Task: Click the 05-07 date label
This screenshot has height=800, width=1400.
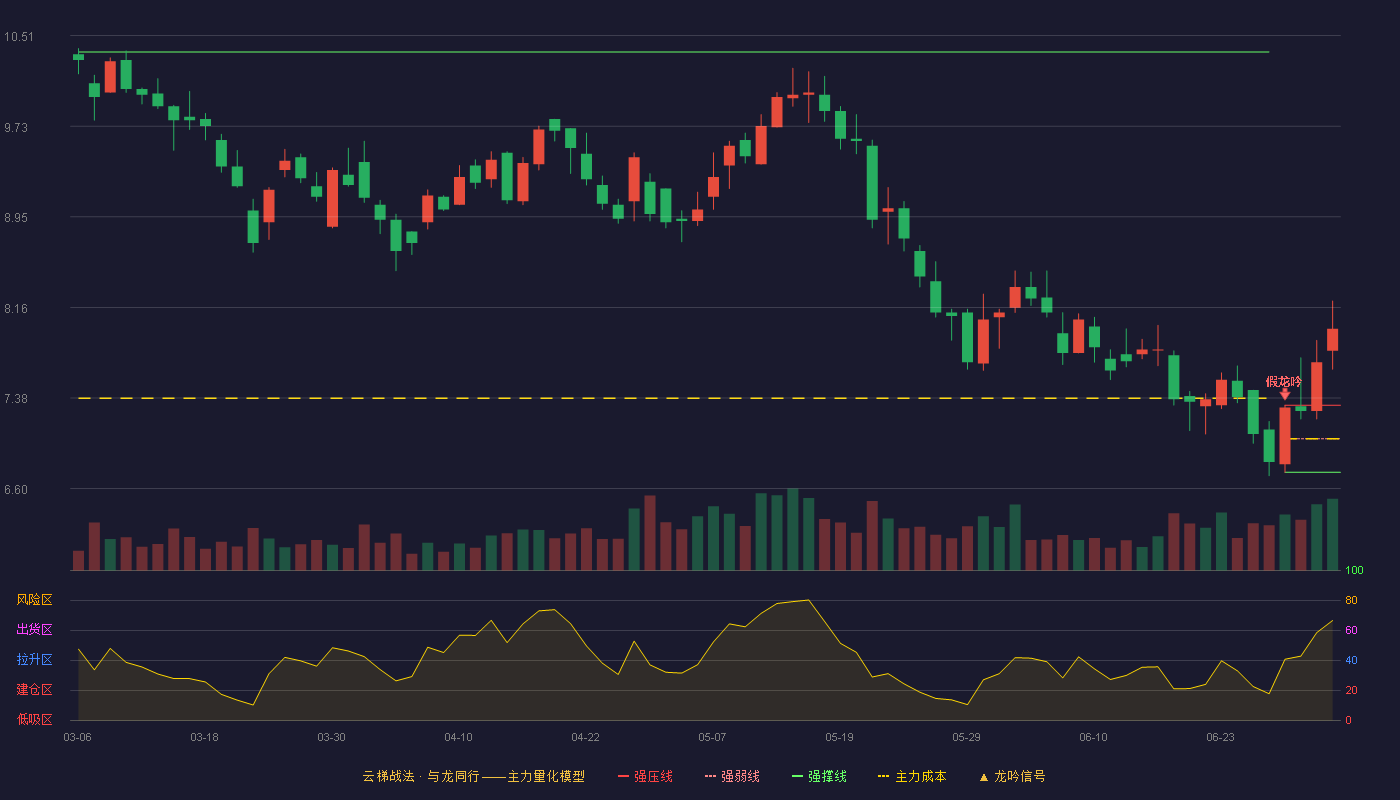Action: 712,737
